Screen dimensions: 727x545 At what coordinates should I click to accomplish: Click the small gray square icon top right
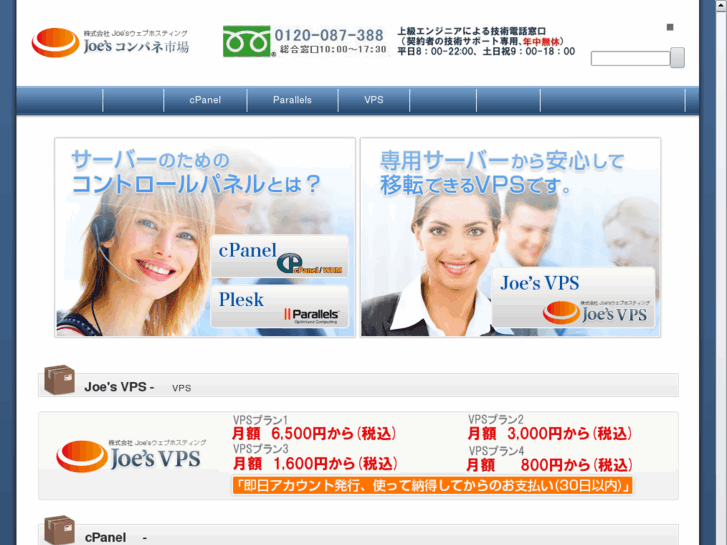coord(670,27)
